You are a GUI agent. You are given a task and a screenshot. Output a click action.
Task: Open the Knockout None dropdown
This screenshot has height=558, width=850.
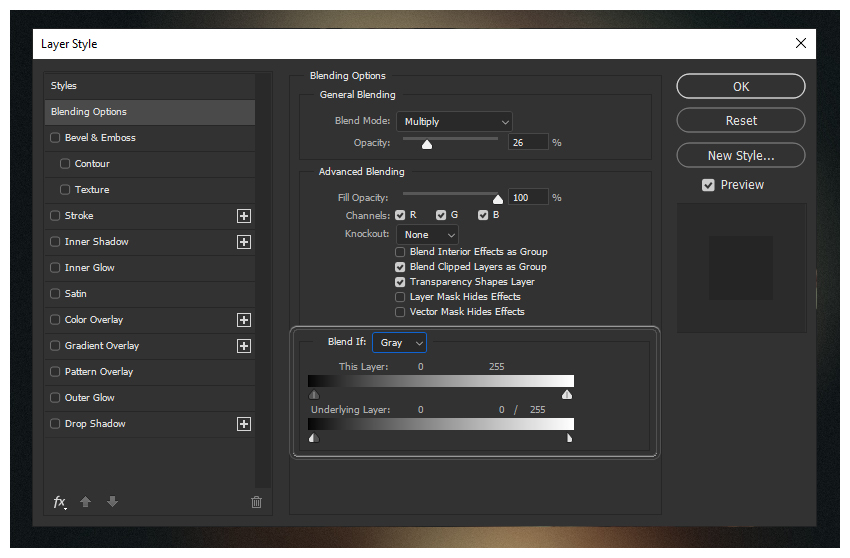[x=428, y=235]
